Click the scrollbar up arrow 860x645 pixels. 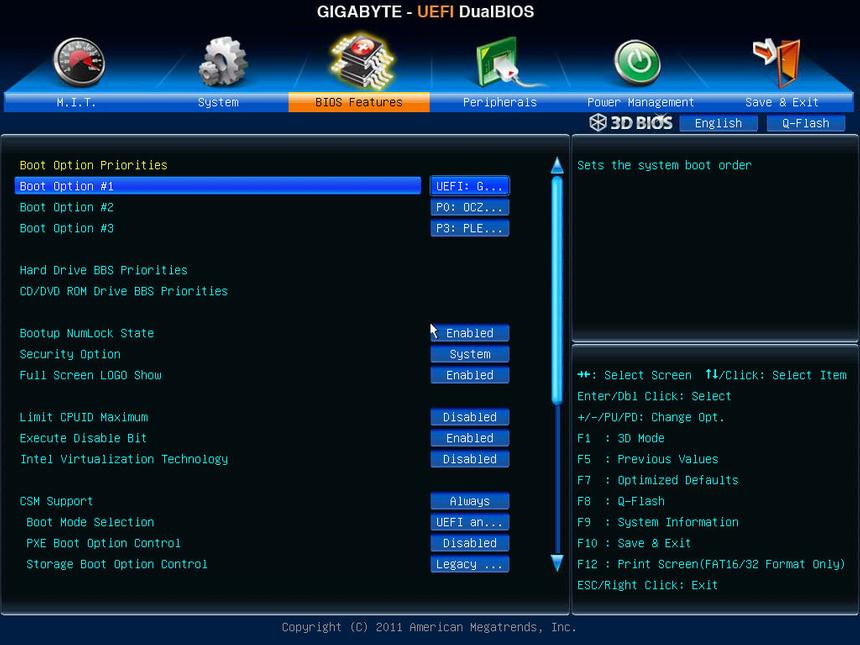coord(557,165)
